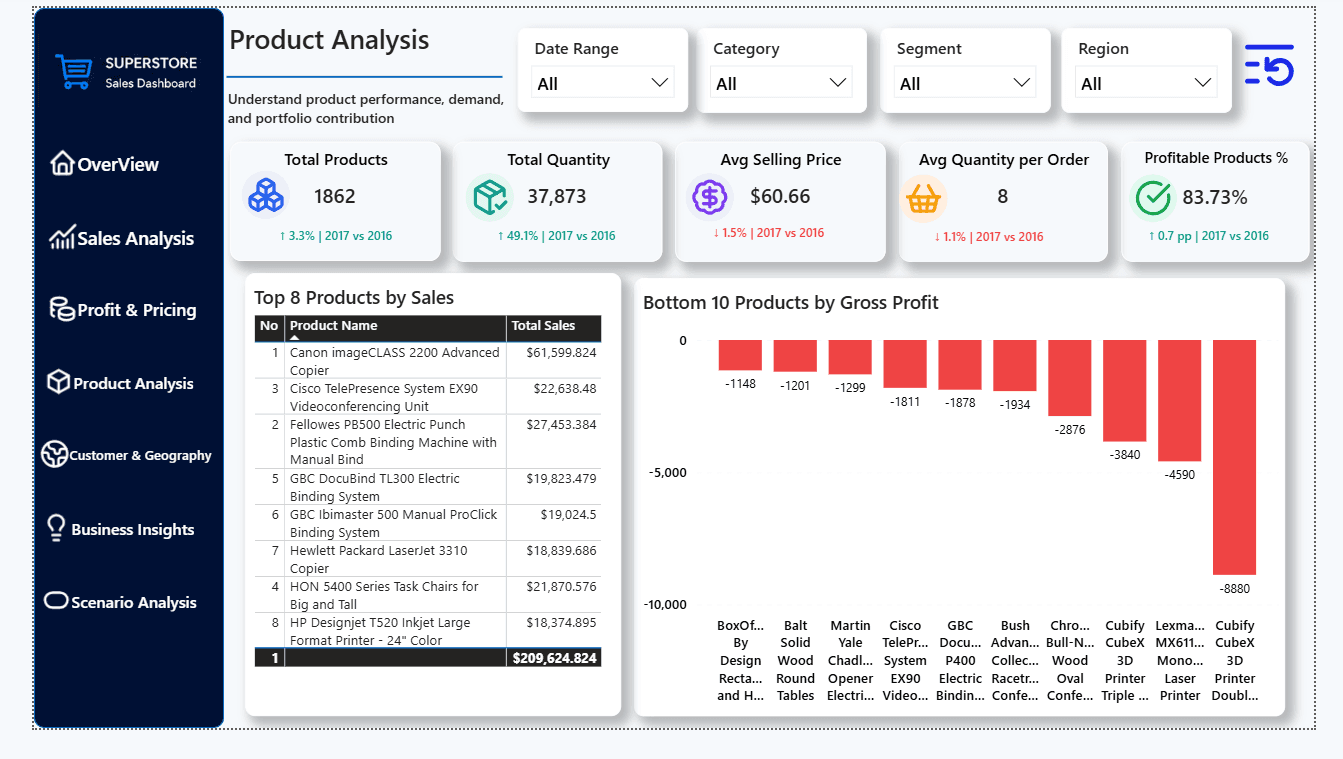Select the -2876 Chromcraft bar

click(x=1069, y=378)
